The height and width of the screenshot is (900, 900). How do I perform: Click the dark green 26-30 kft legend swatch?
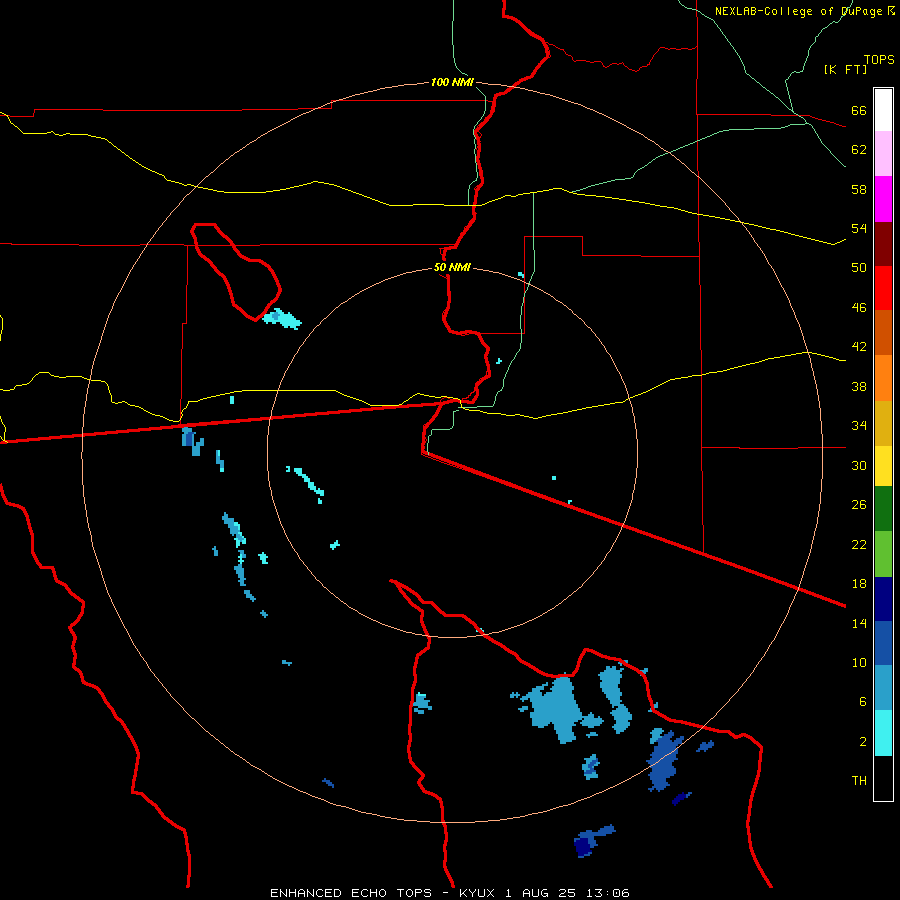[883, 509]
